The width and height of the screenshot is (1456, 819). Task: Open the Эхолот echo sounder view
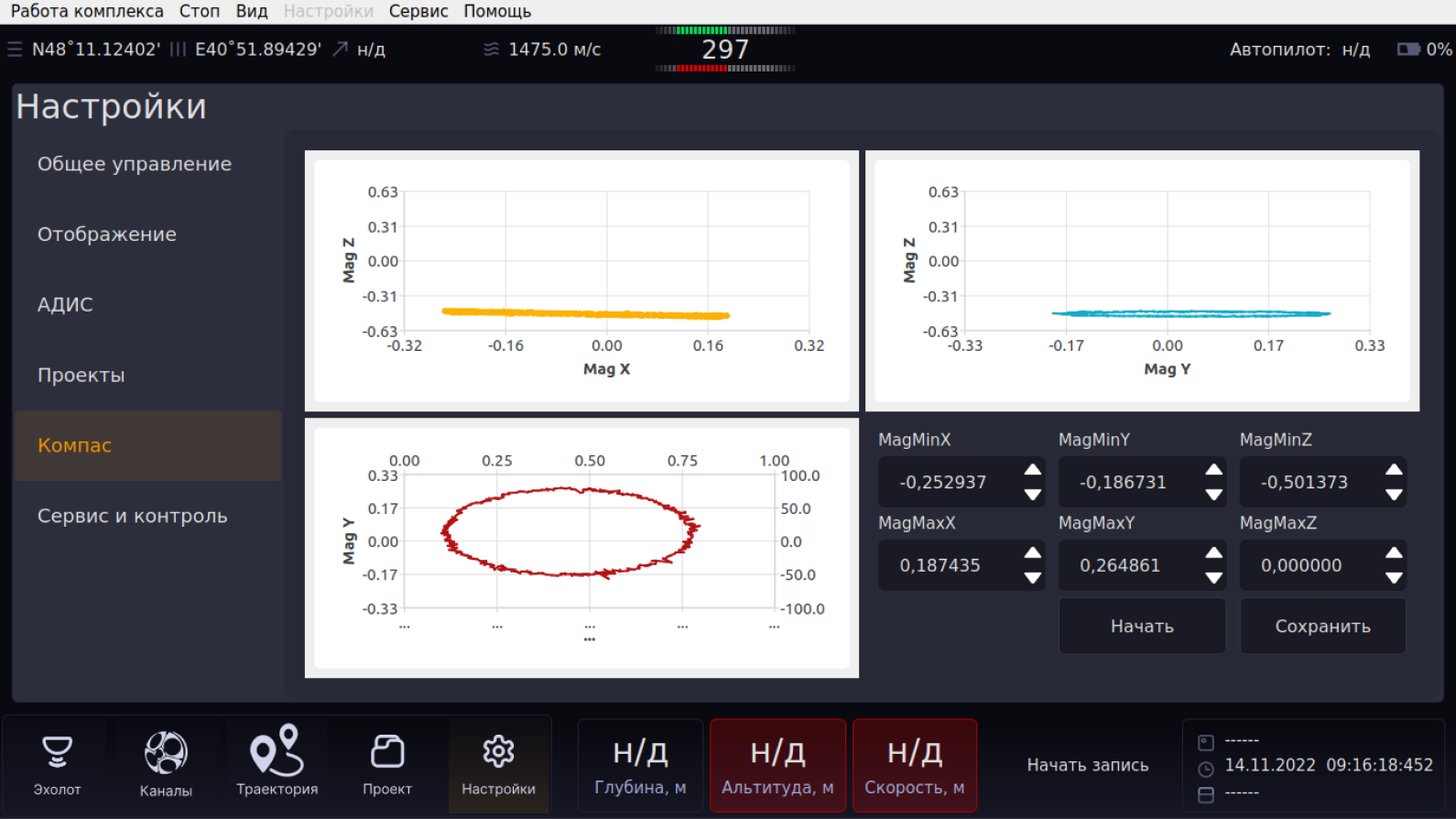click(x=57, y=765)
